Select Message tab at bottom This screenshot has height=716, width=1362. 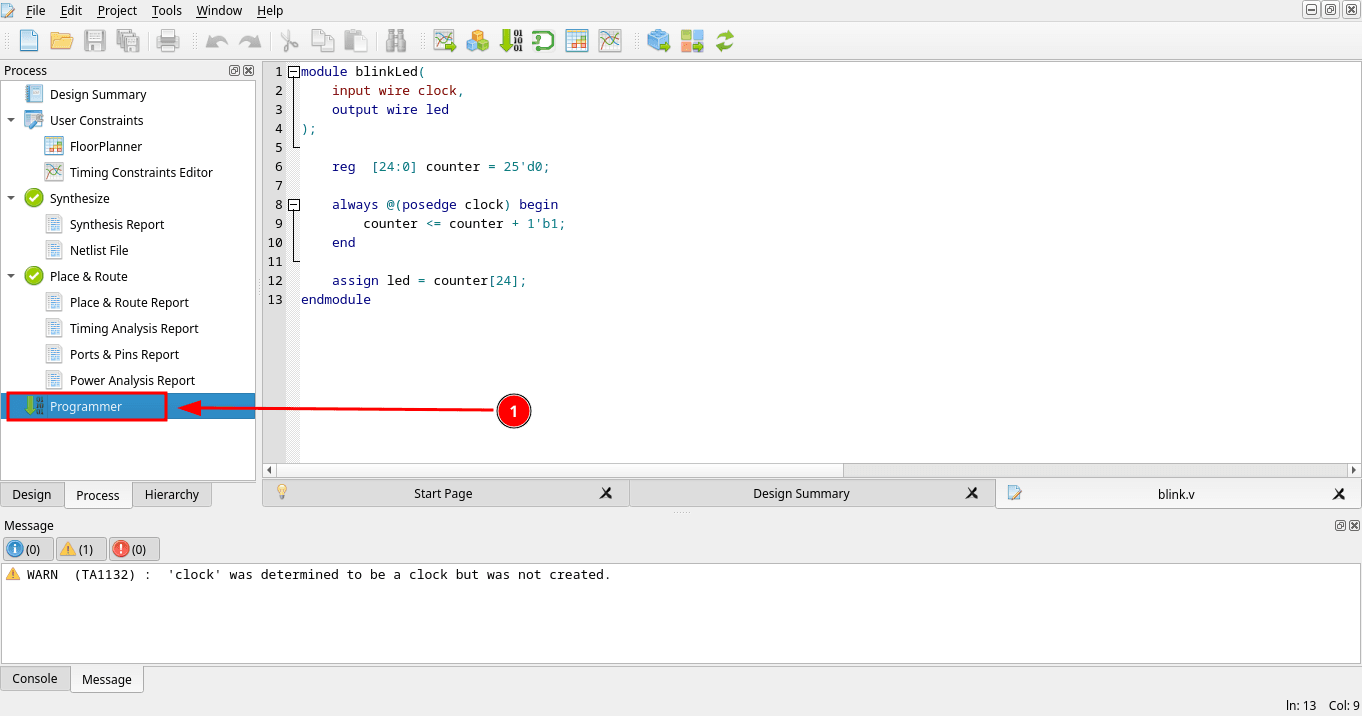coord(107,679)
